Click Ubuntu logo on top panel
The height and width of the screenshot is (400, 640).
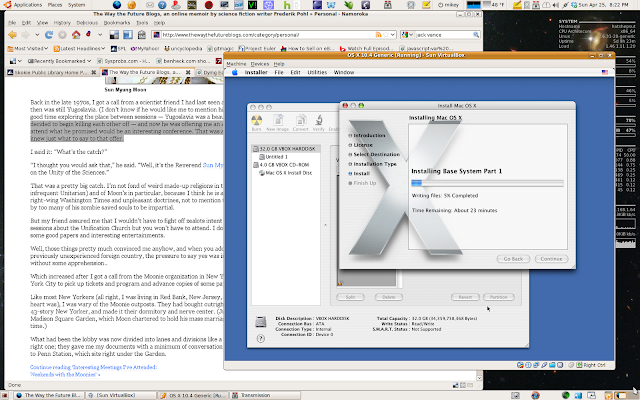(x=7, y=5)
